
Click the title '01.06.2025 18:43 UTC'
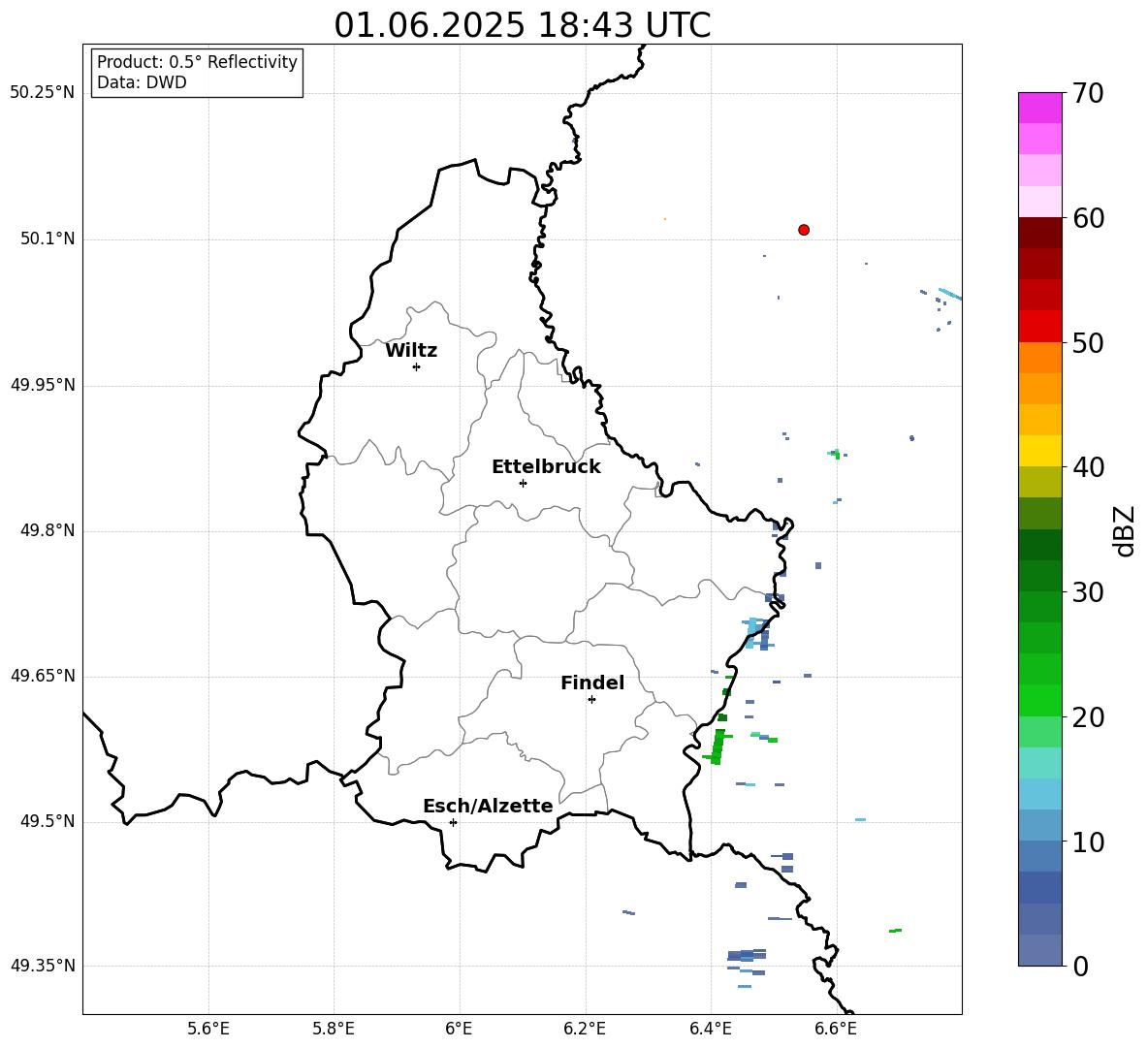tap(522, 25)
